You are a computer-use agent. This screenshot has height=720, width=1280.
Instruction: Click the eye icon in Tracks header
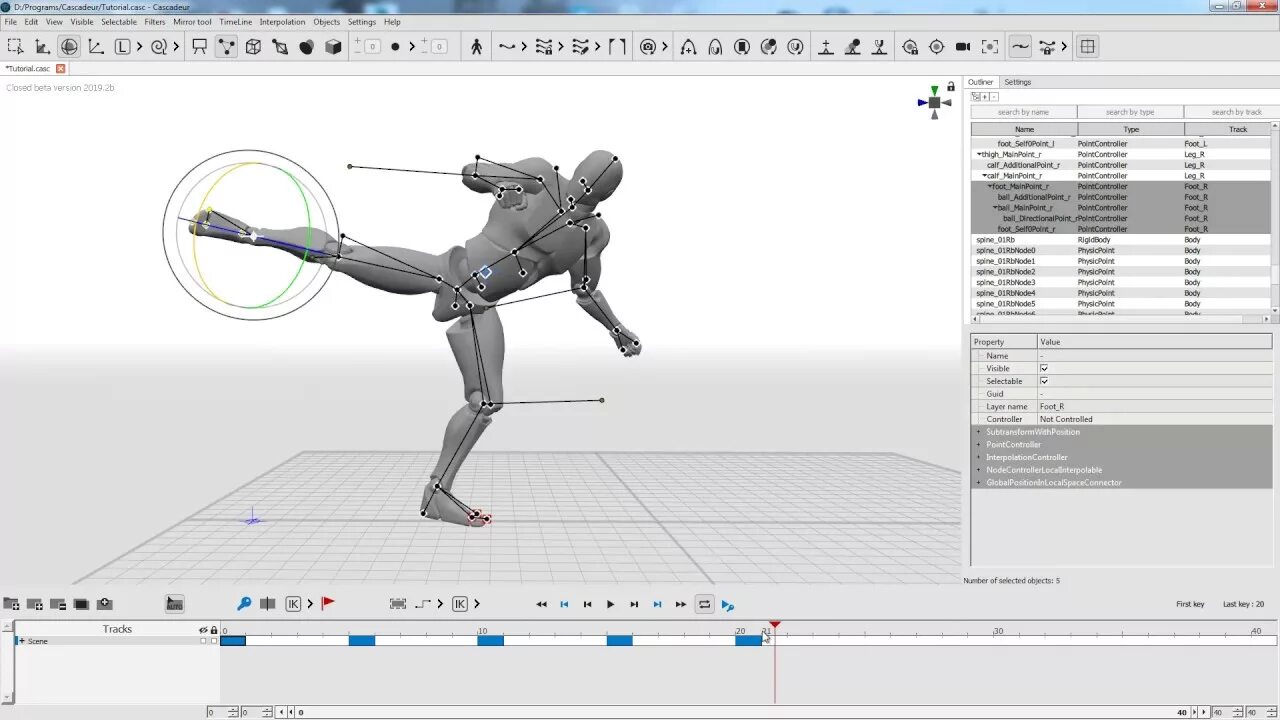coord(203,630)
